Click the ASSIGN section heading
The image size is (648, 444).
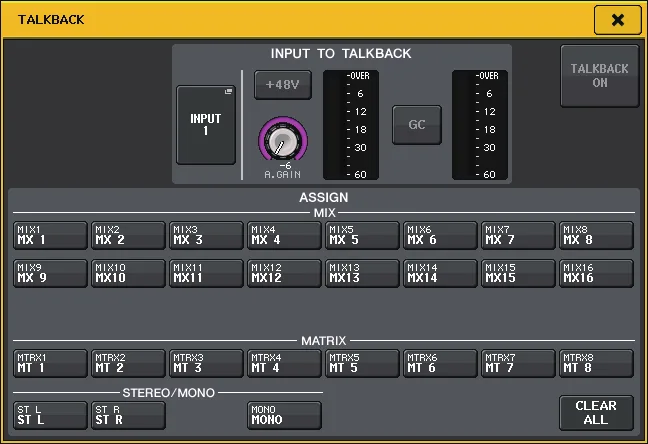(324, 197)
